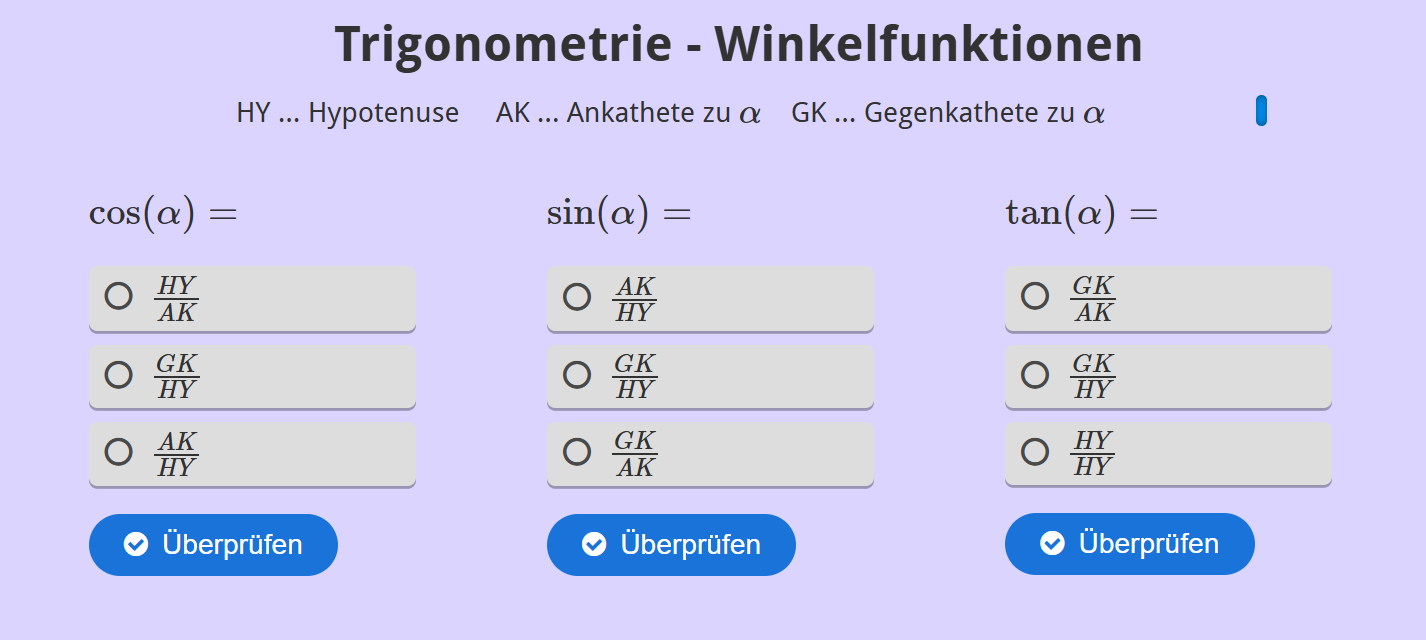Click the Trigonometrie - Winkelfunktionen heading
1426x640 pixels.
point(738,45)
